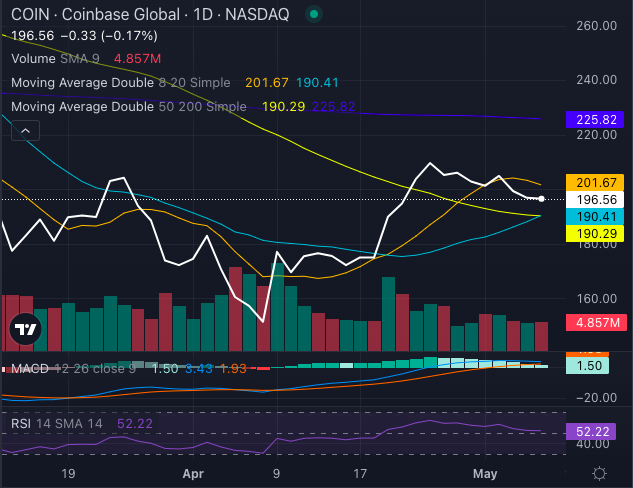The height and width of the screenshot is (488, 633).
Task: Click the 1.50 MACD histogram axis label
Action: click(x=587, y=366)
